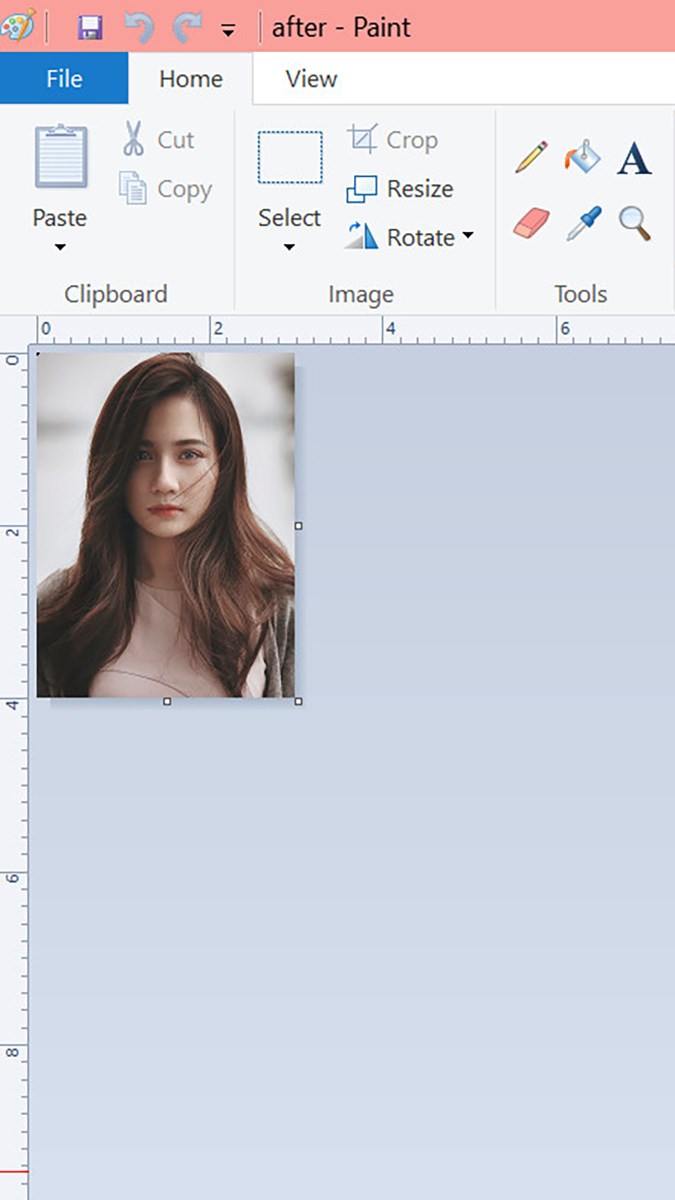Select the Fill with color bucket
Screen dimensions: 675x1200
[582, 158]
